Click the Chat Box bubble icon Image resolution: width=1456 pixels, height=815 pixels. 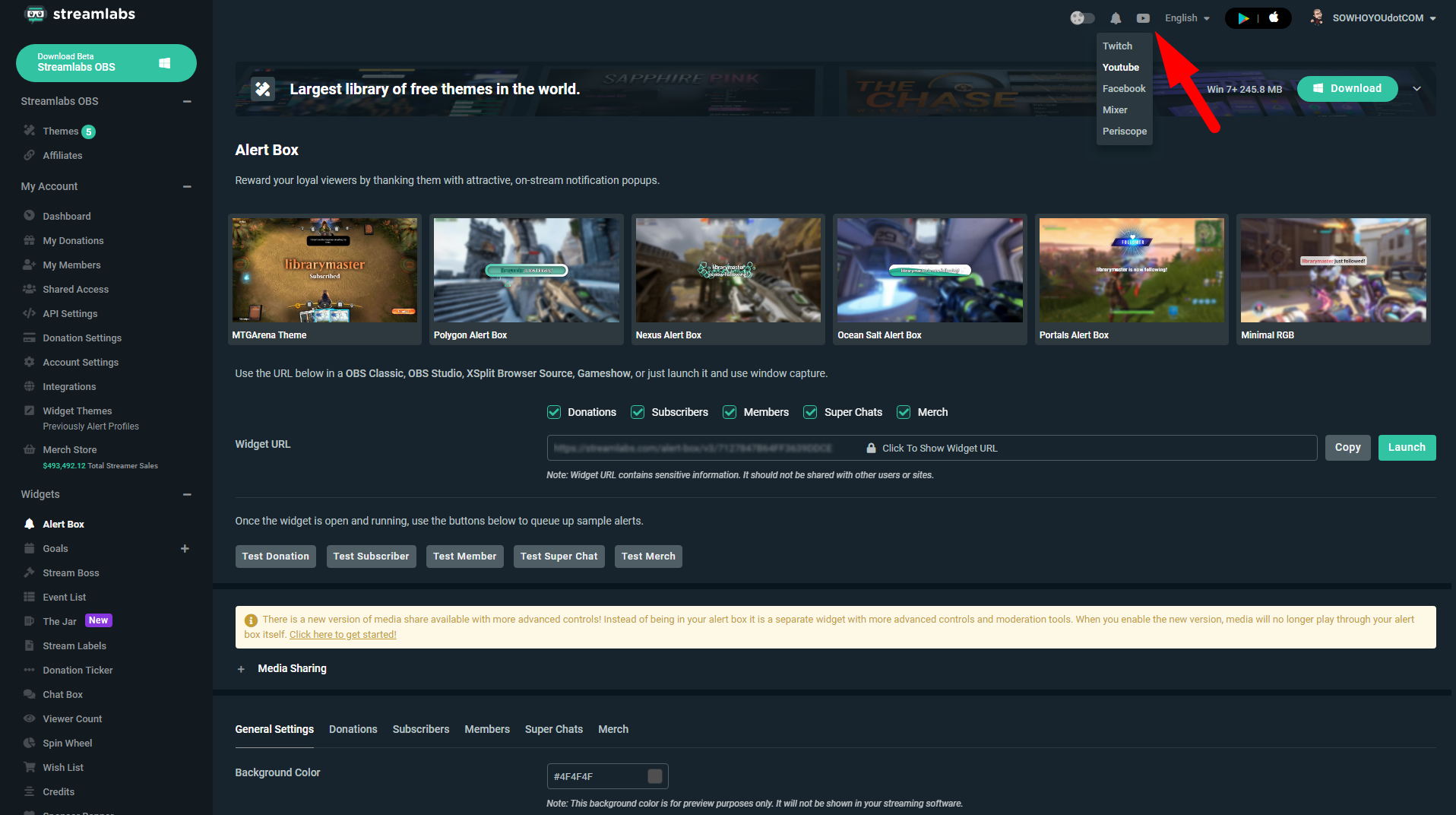[x=29, y=694]
